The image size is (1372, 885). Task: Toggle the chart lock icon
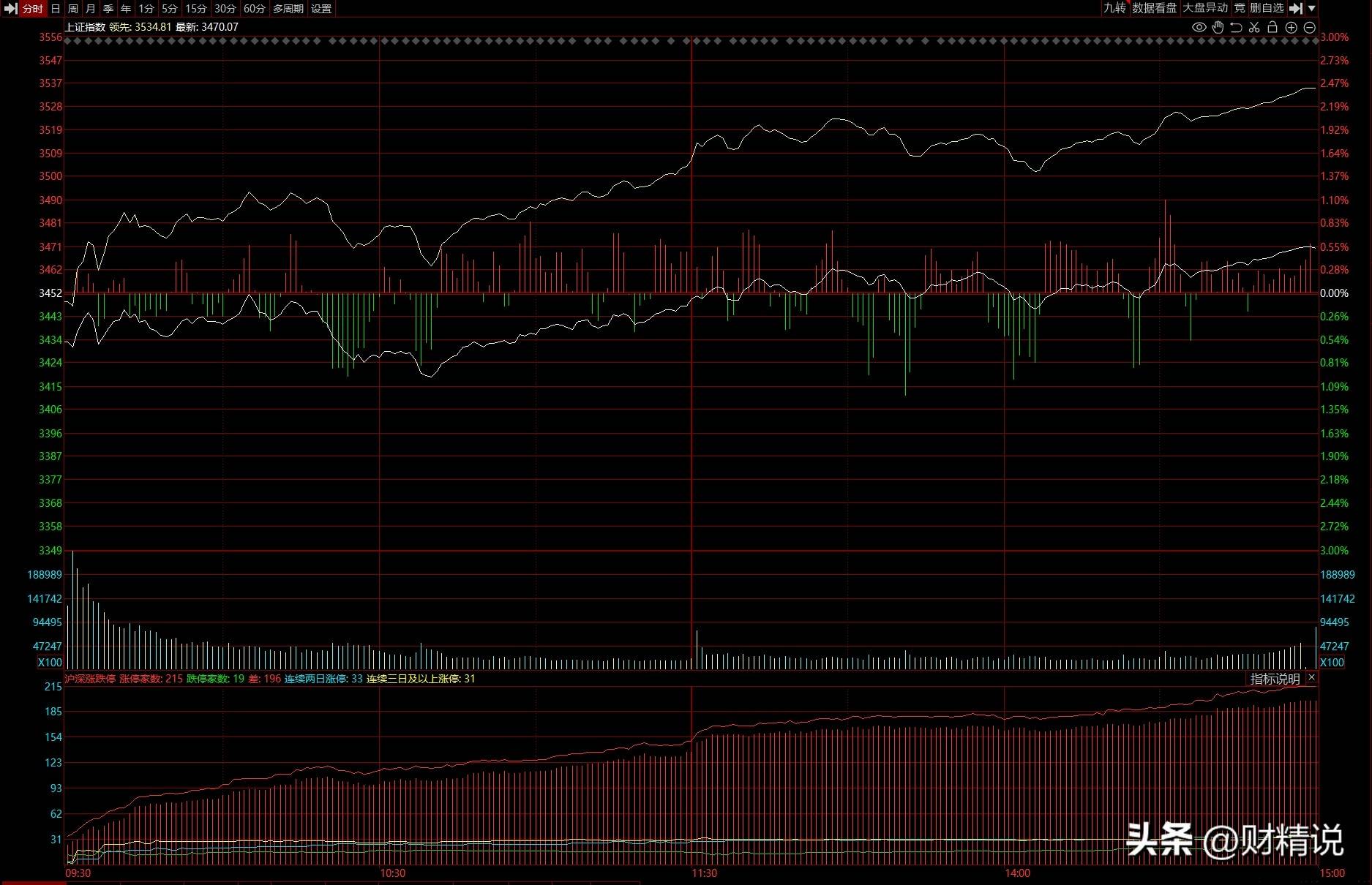point(1272,27)
